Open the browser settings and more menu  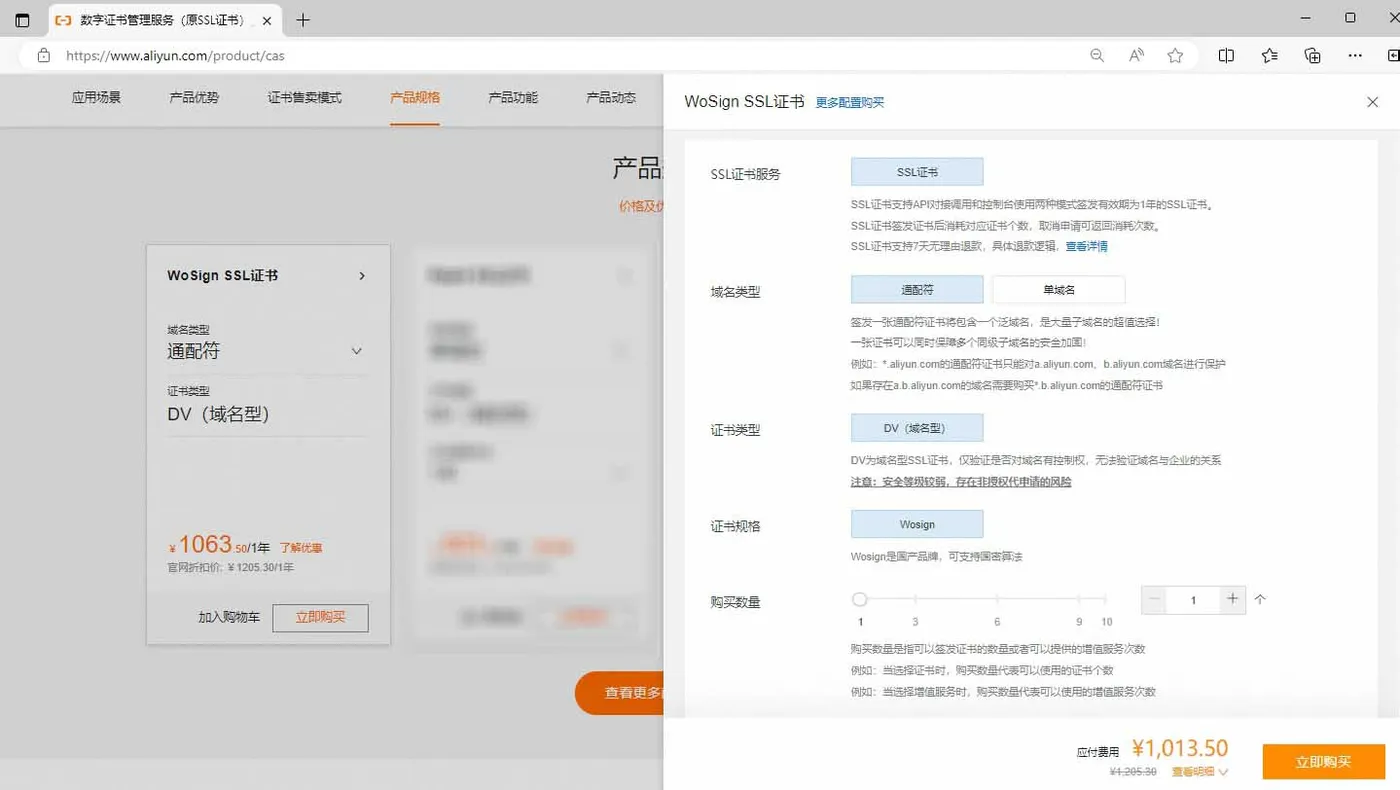1355,56
